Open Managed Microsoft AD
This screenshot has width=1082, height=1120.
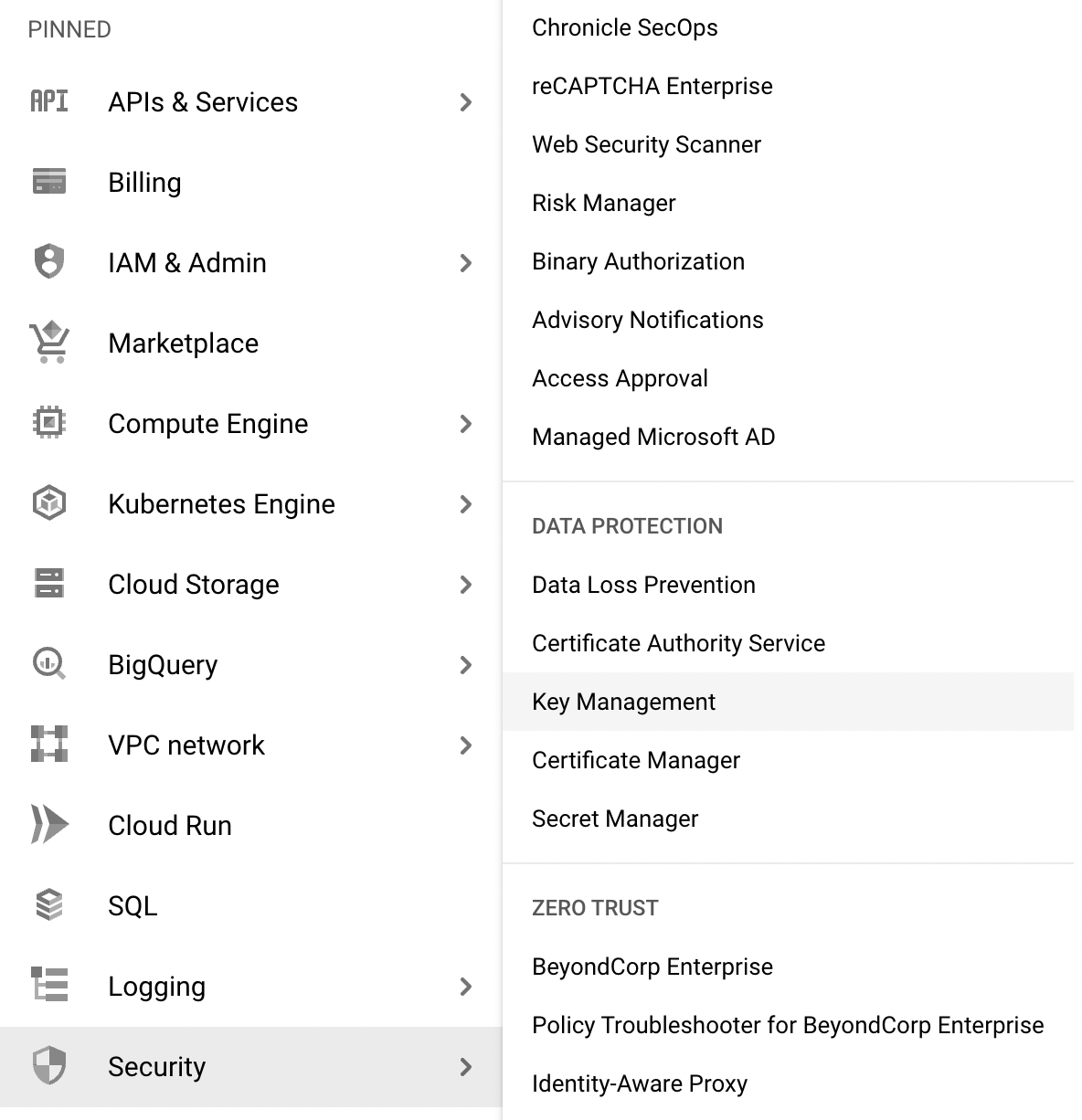653,437
